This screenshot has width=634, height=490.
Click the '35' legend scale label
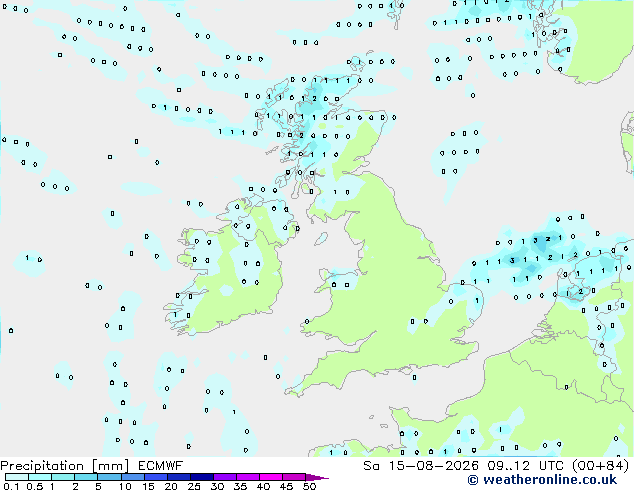(x=240, y=486)
